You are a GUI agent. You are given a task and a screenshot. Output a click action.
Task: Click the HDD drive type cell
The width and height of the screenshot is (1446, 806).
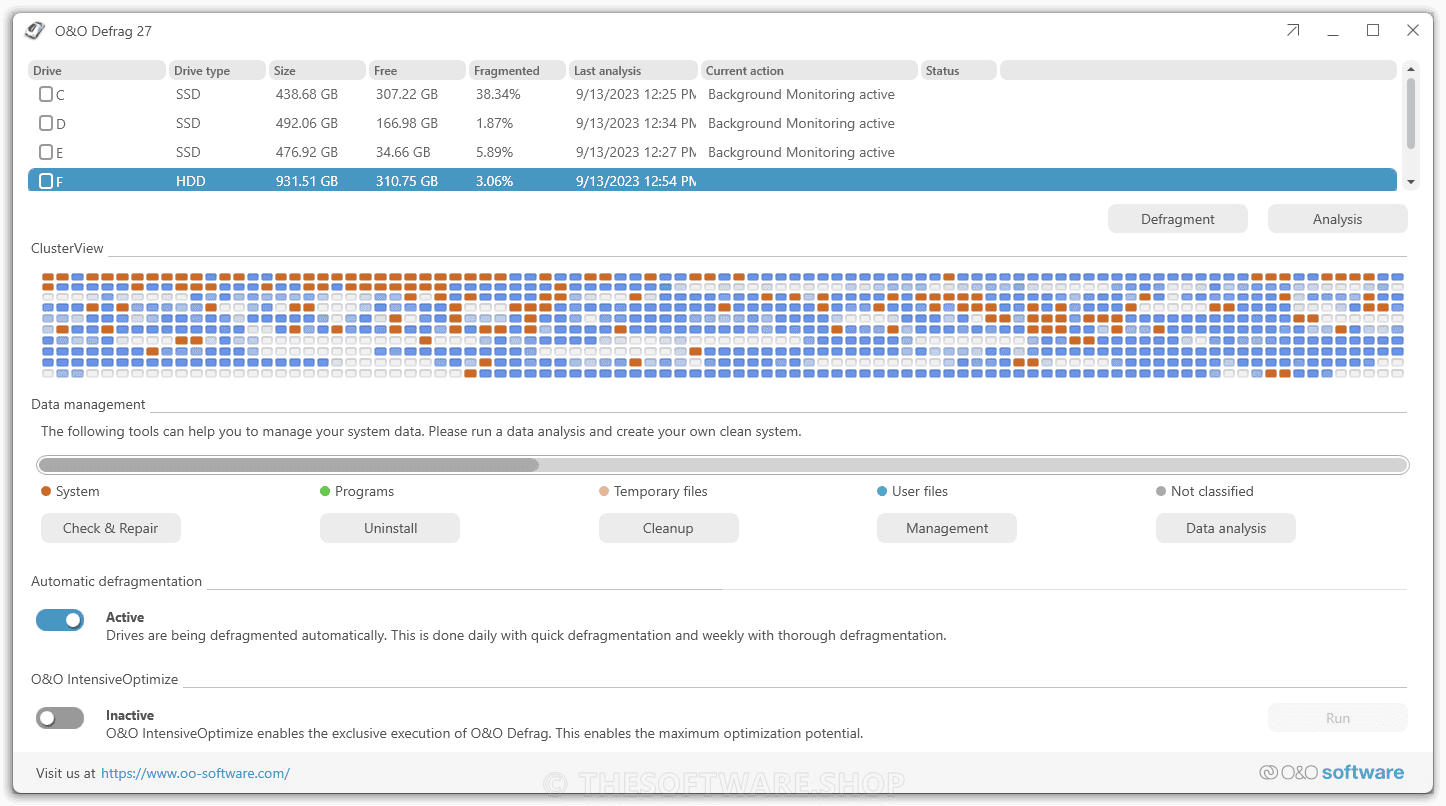190,181
